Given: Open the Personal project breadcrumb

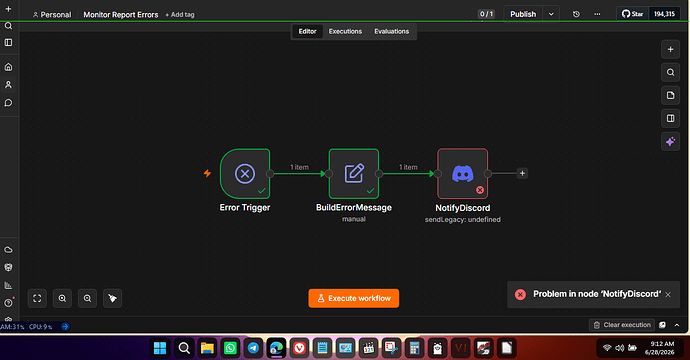Looking at the screenshot, I should click(x=52, y=15).
